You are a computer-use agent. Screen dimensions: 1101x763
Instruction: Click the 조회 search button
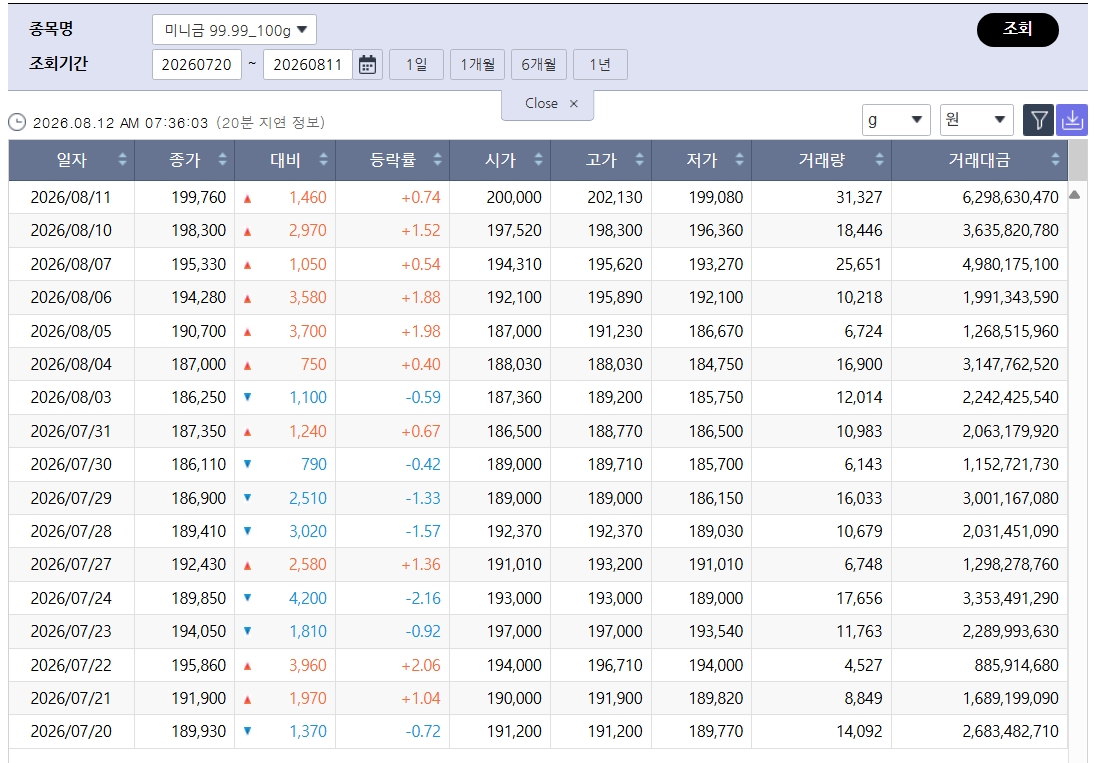click(x=1017, y=29)
